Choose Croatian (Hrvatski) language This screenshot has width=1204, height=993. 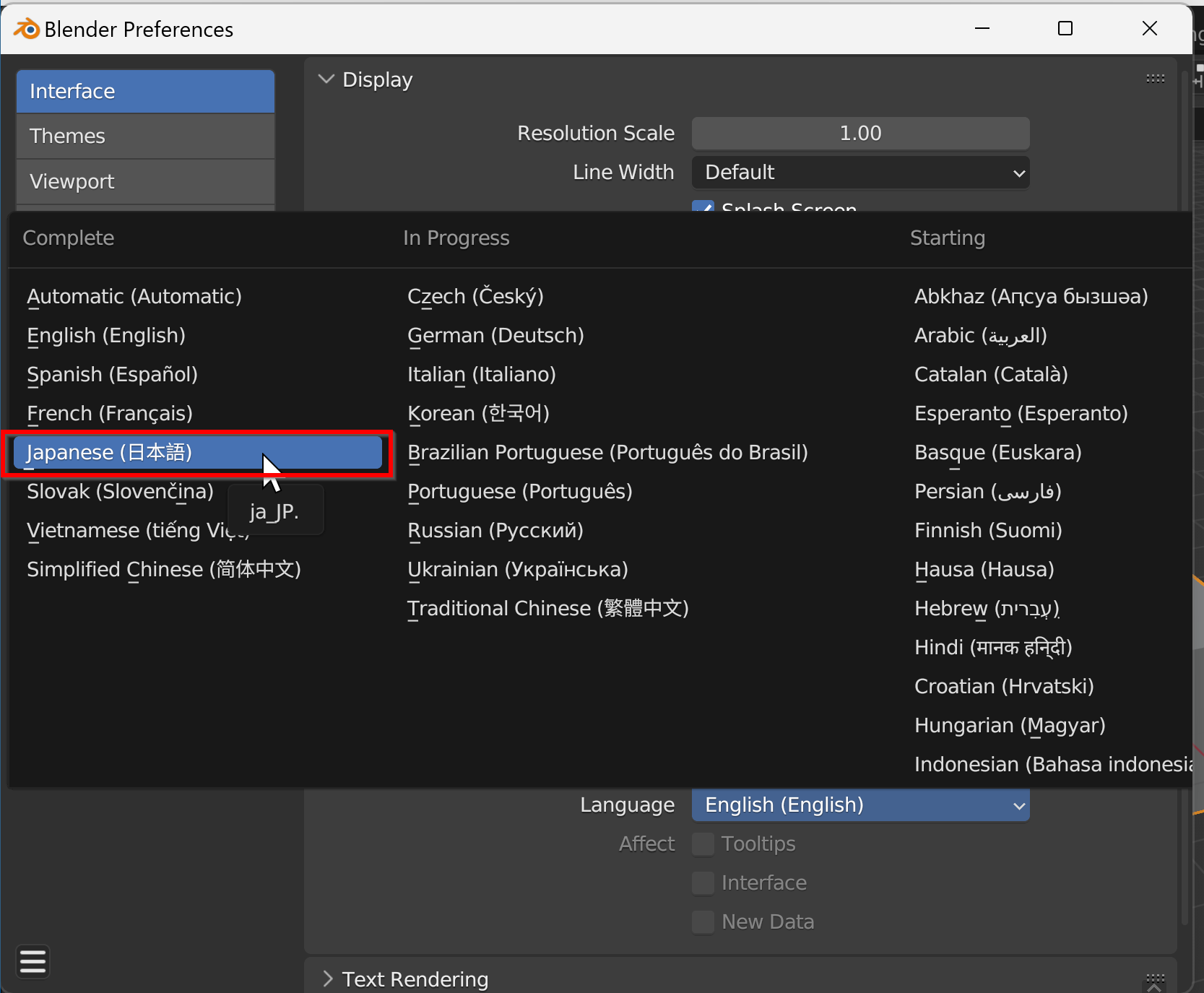(1004, 687)
